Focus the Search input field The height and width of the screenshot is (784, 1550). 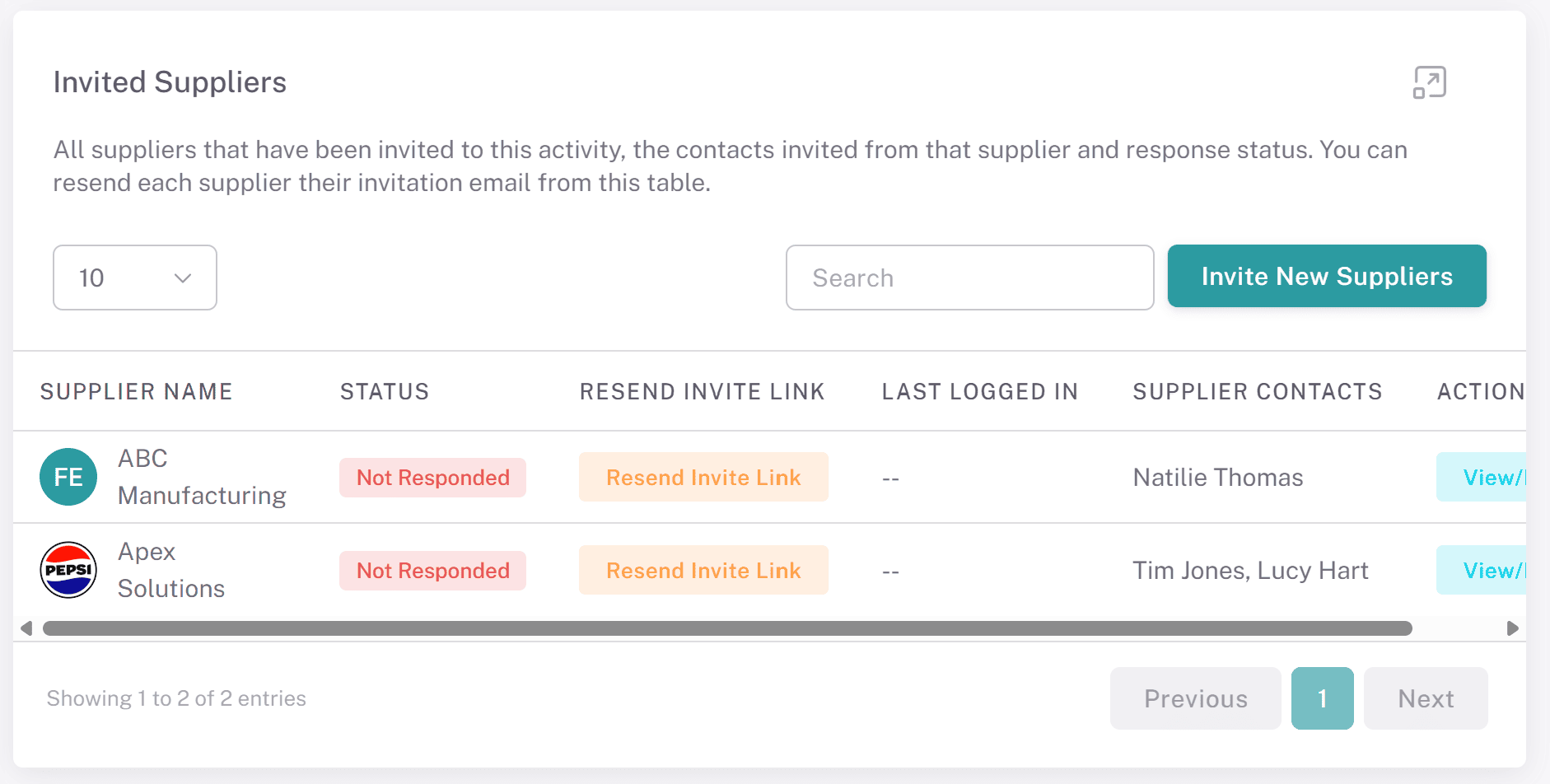coord(969,278)
